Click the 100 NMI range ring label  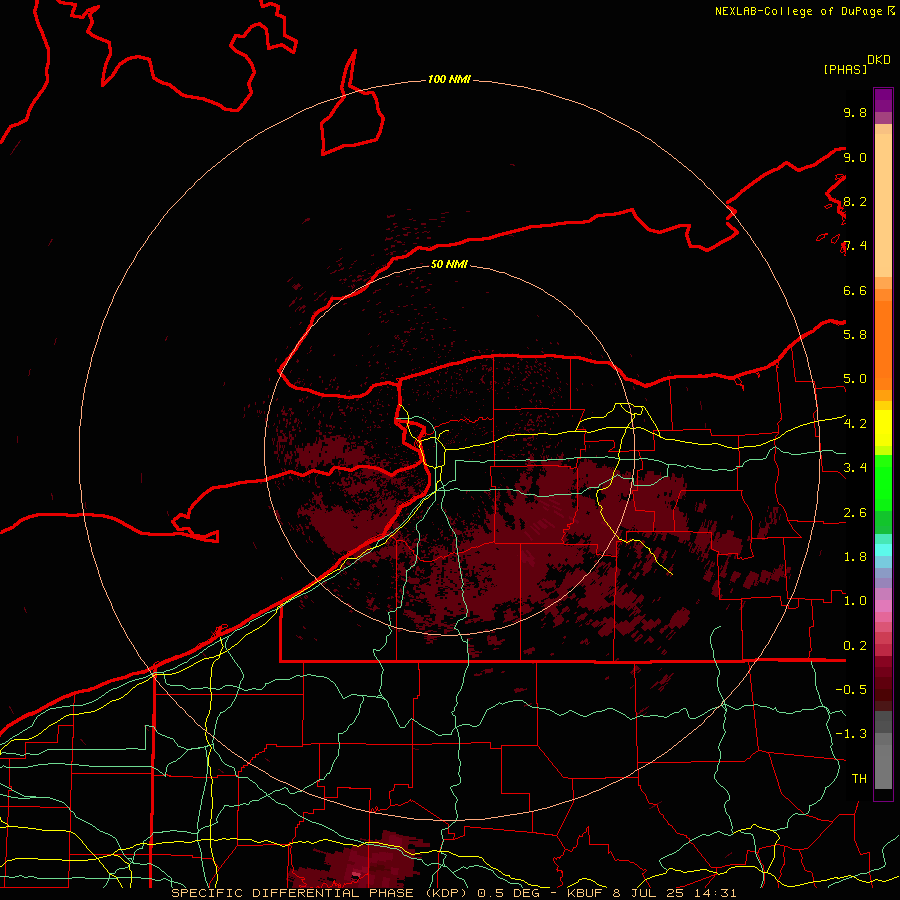[x=449, y=79]
